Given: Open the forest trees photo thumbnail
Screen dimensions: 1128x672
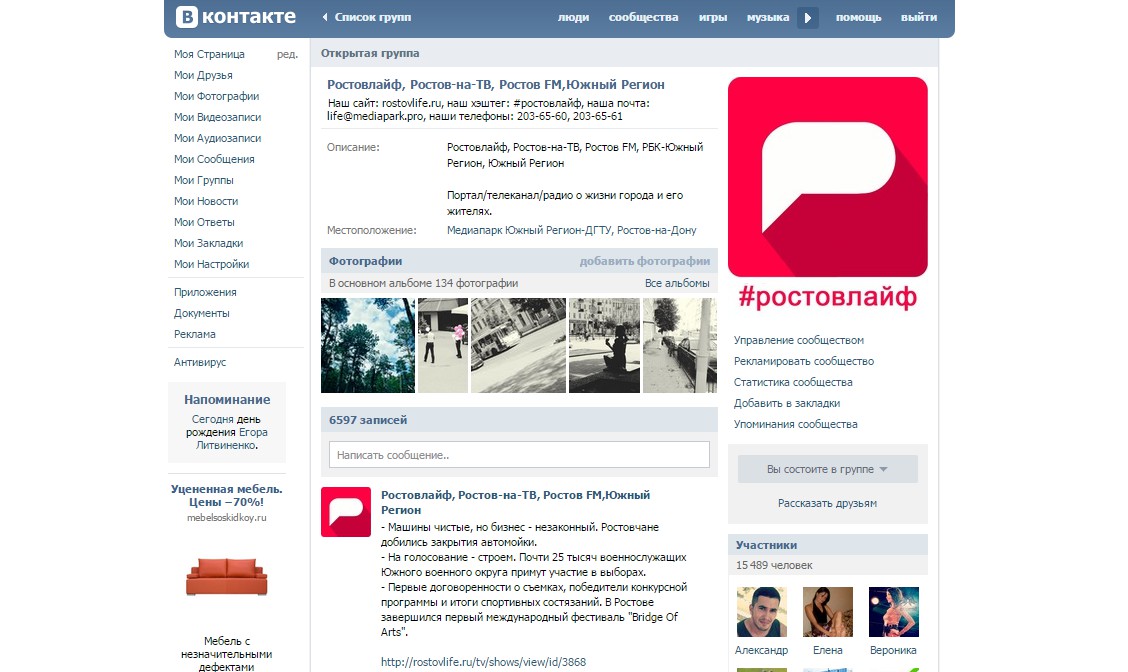Looking at the screenshot, I should (368, 345).
